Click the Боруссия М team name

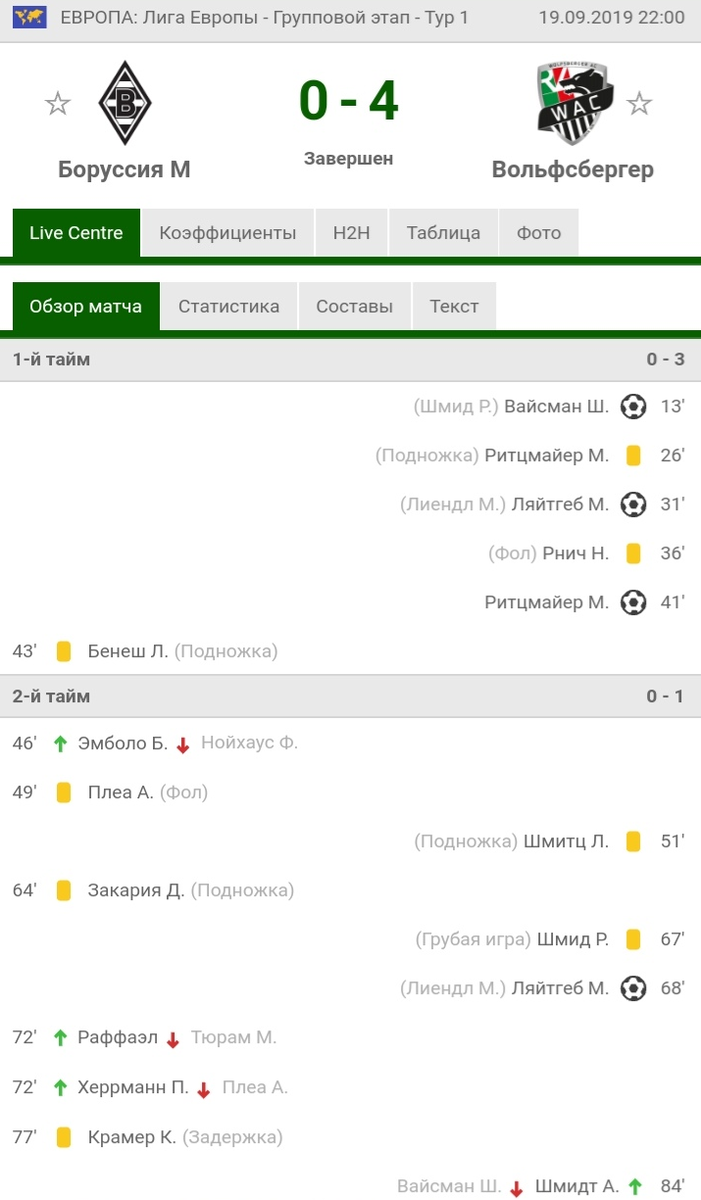coord(124,170)
